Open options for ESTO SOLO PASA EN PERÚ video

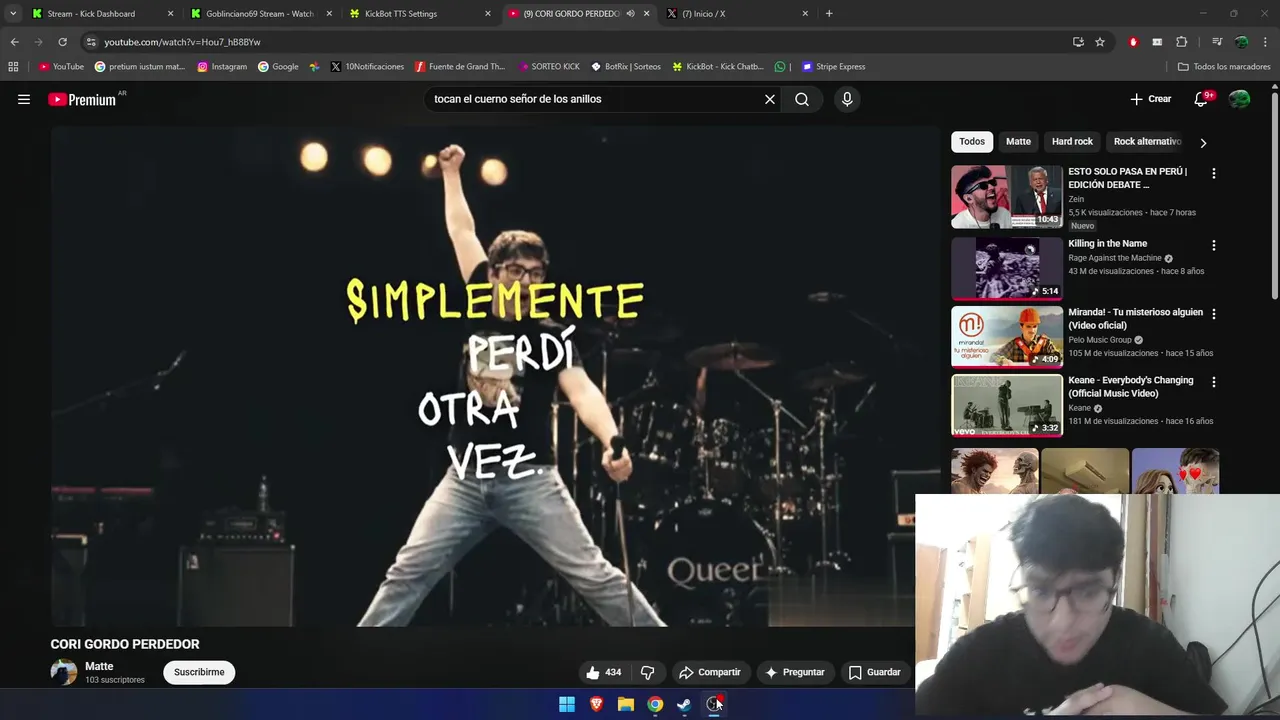click(1214, 173)
